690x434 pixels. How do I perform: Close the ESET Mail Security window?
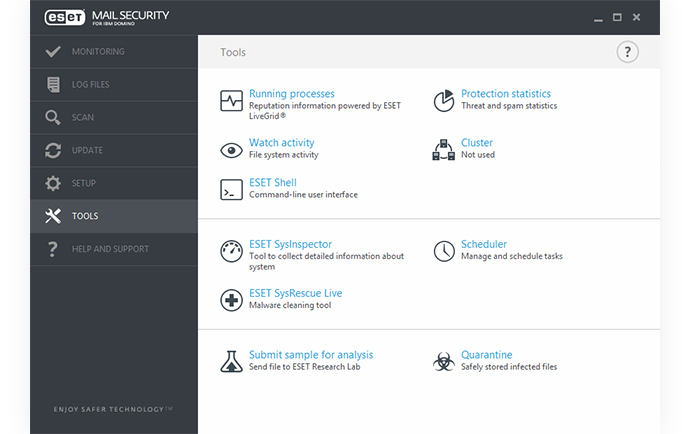(636, 17)
